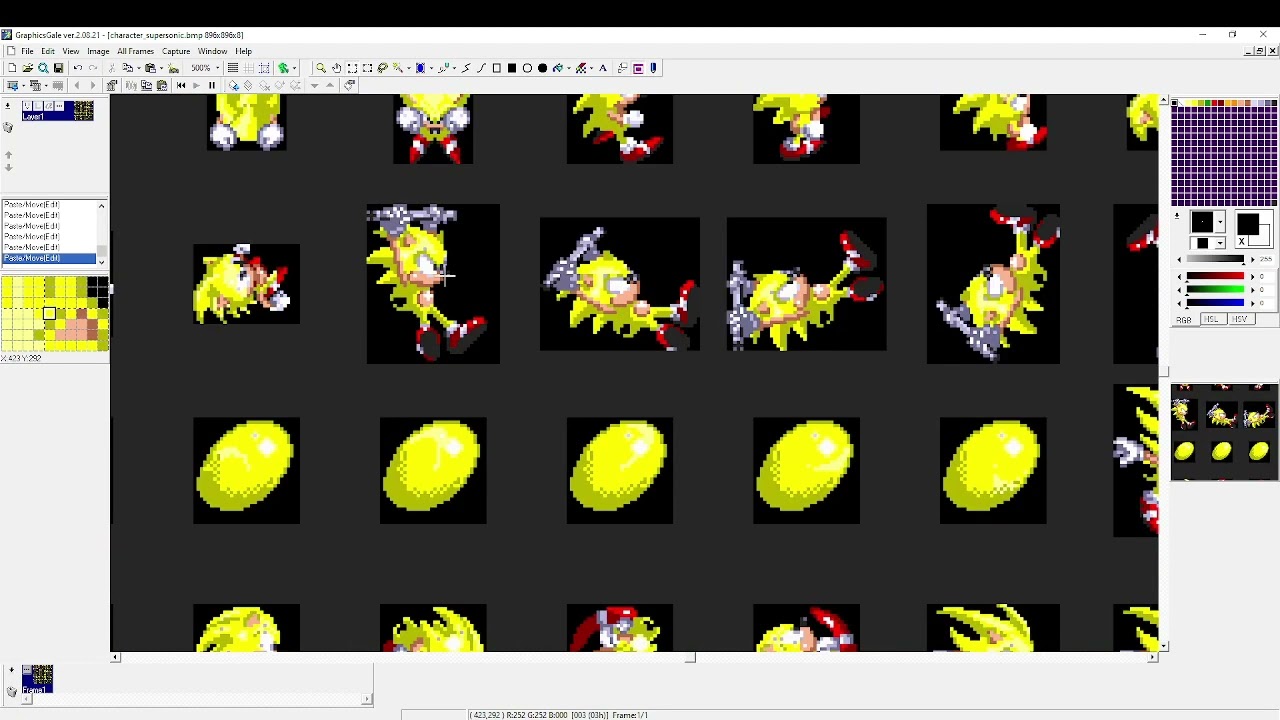Open the All Frames menu
The width and height of the screenshot is (1280, 720).
click(x=135, y=51)
